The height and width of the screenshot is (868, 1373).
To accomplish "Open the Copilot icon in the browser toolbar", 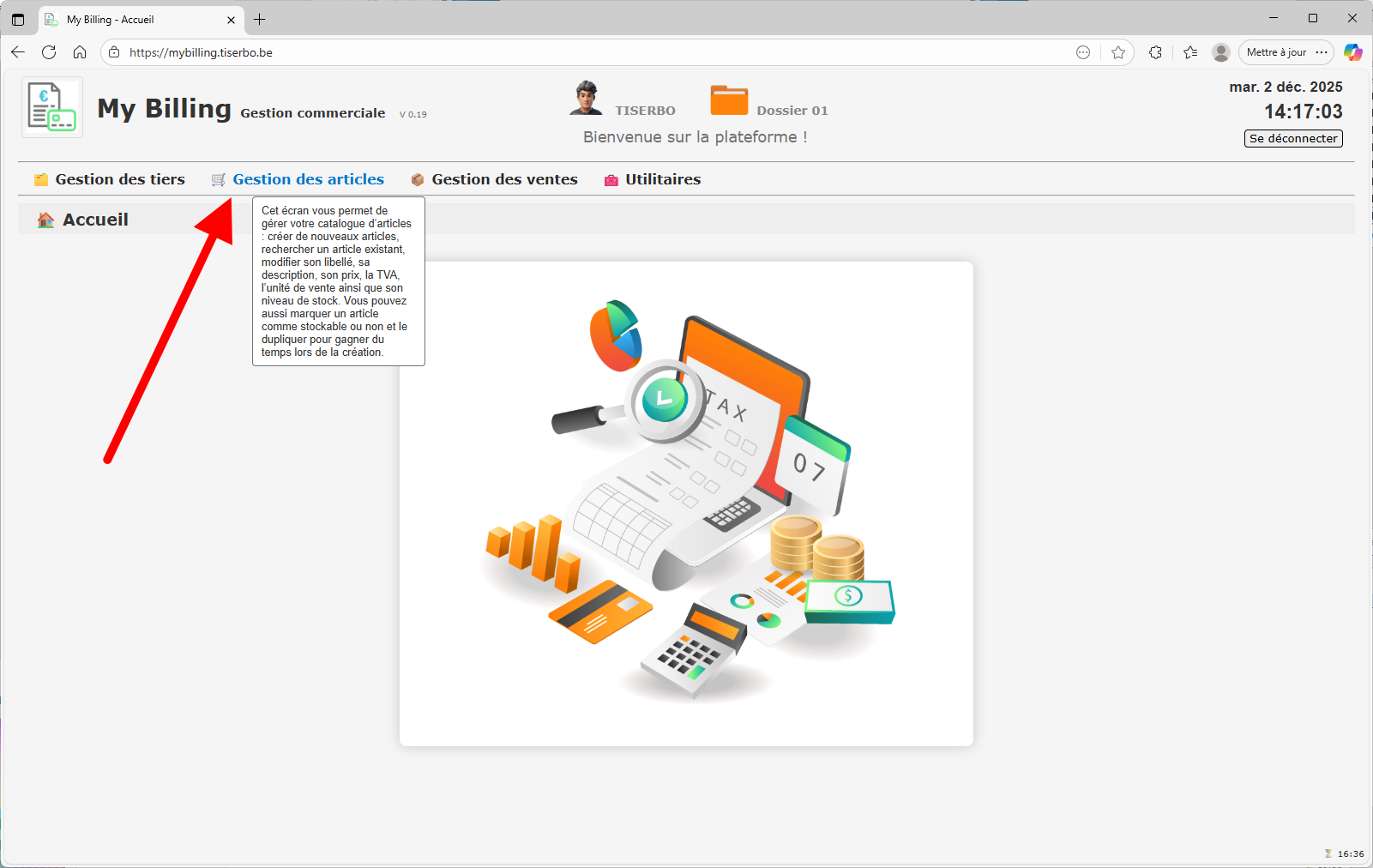I will click(1353, 52).
